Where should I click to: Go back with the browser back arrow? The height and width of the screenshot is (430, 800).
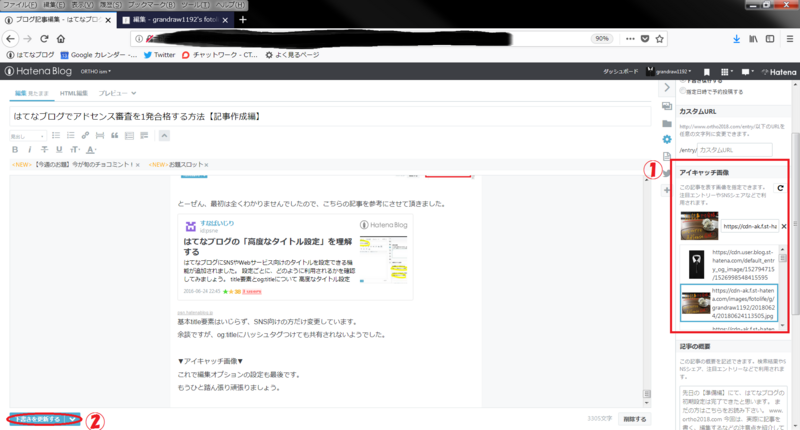coord(11,39)
